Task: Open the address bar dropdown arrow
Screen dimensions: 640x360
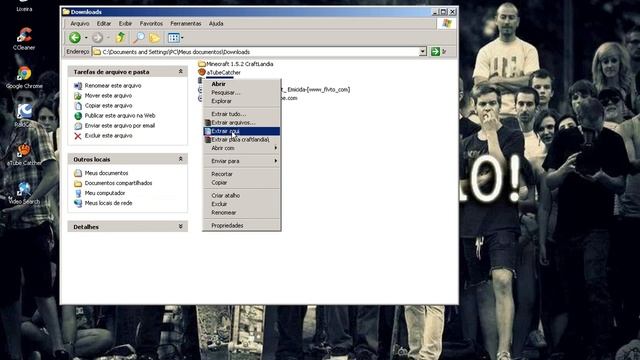Action: click(423, 52)
